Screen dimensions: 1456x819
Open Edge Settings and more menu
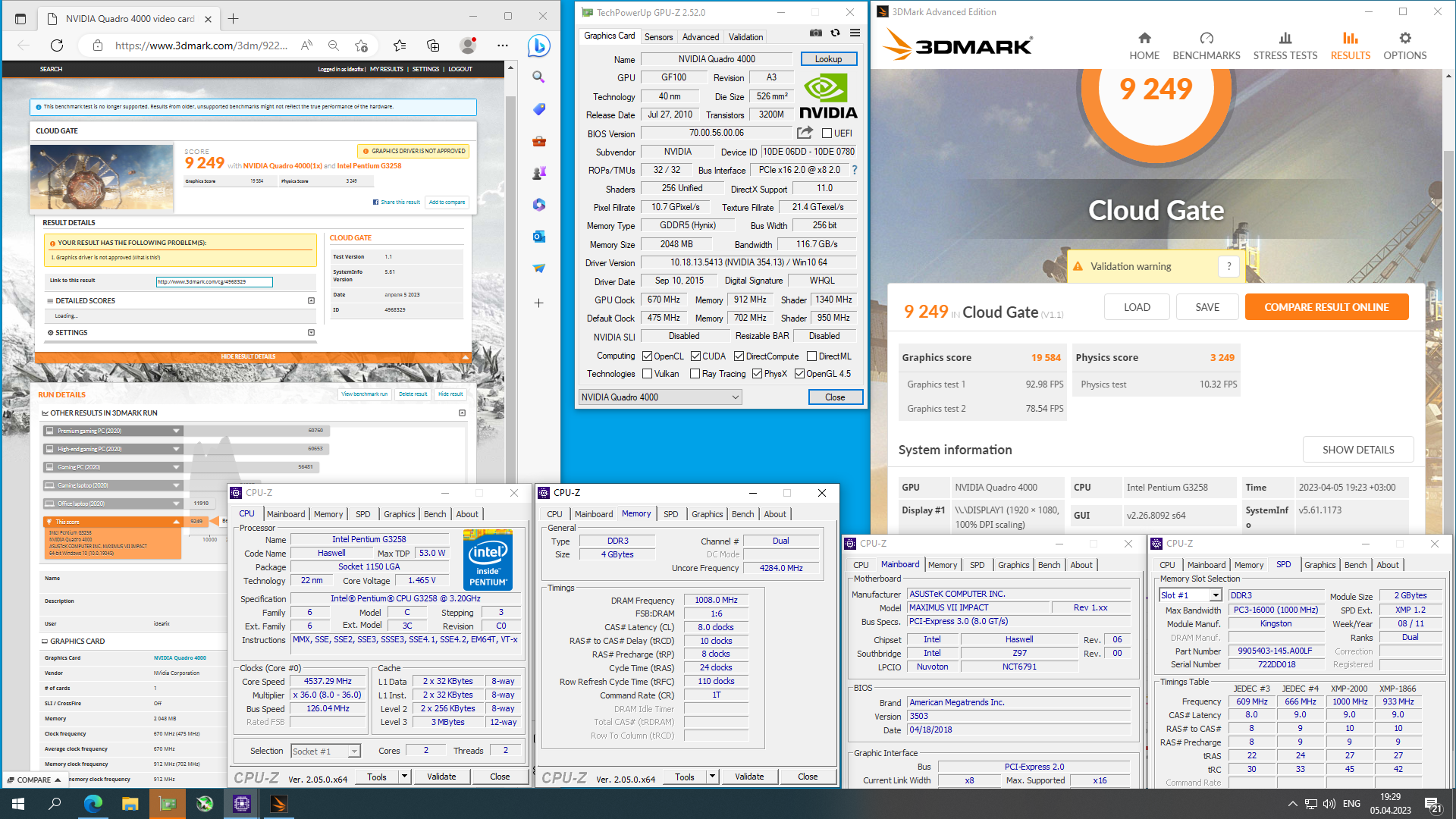tap(503, 45)
